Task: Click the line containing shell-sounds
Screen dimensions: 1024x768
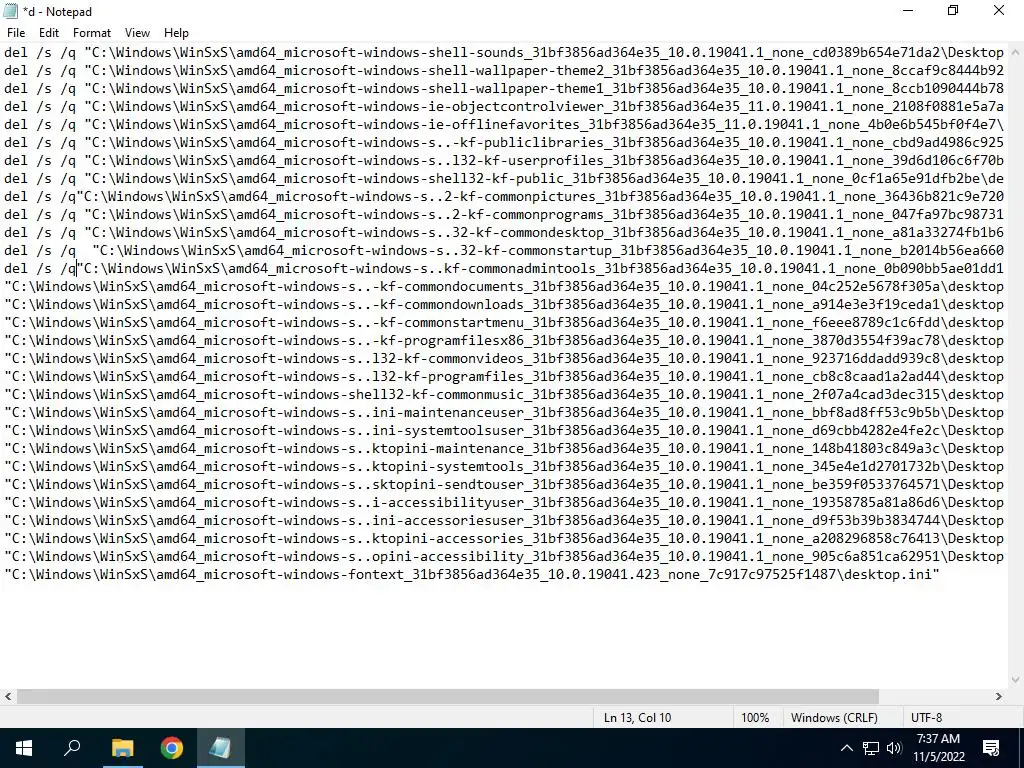Action: pyautogui.click(x=504, y=53)
